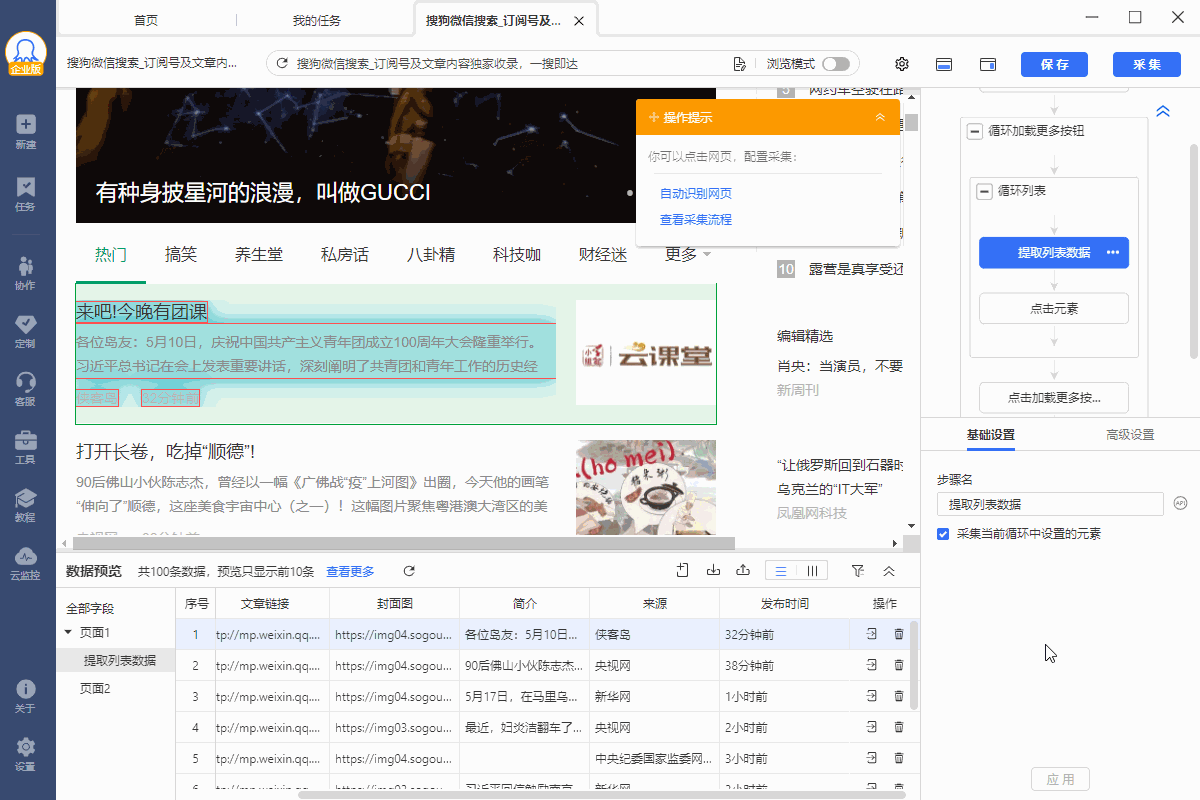Click the XPath icon next to 步骤名
1200x800 pixels.
coord(1180,503)
